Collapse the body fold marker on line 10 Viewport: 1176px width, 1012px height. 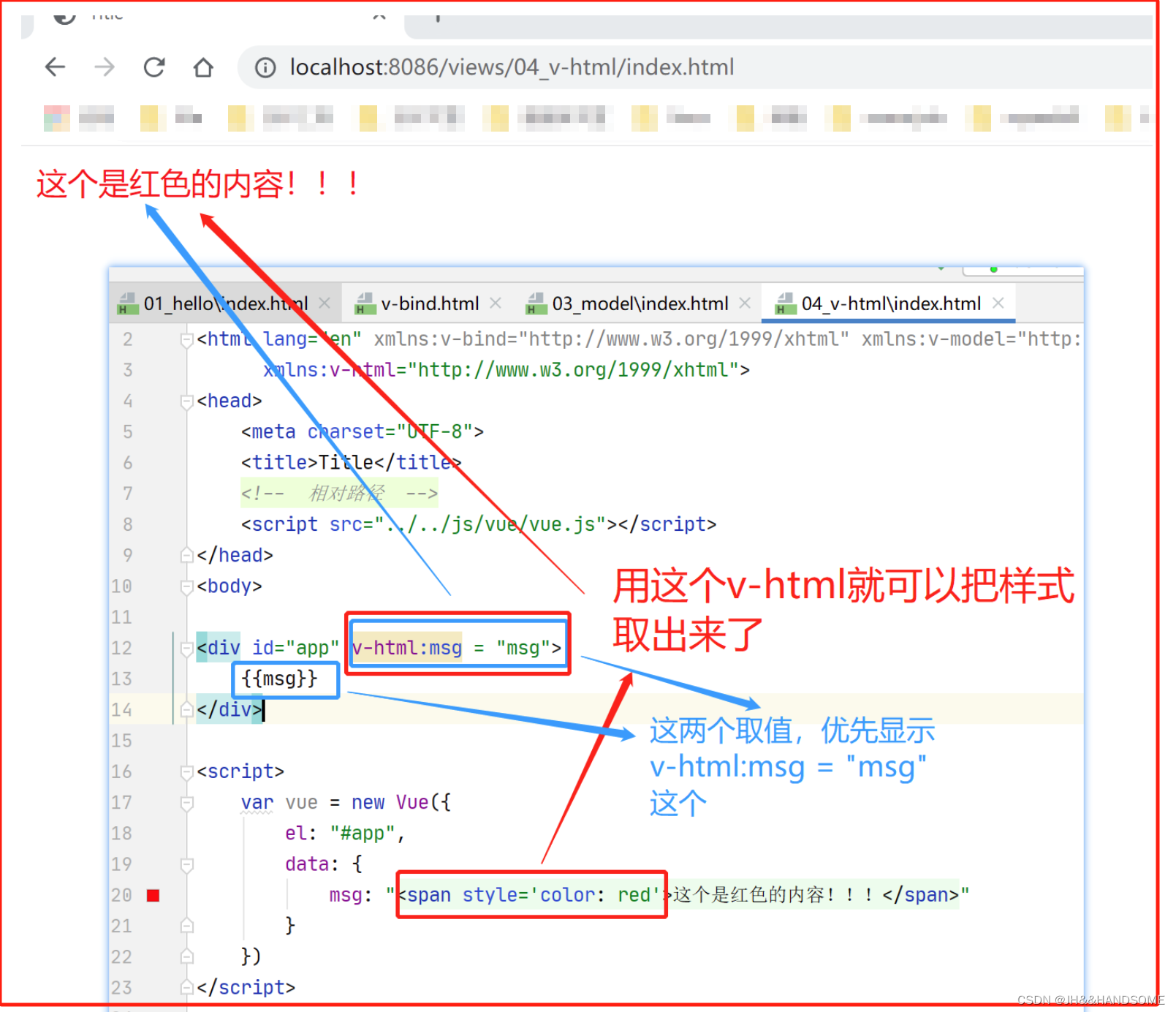186,586
